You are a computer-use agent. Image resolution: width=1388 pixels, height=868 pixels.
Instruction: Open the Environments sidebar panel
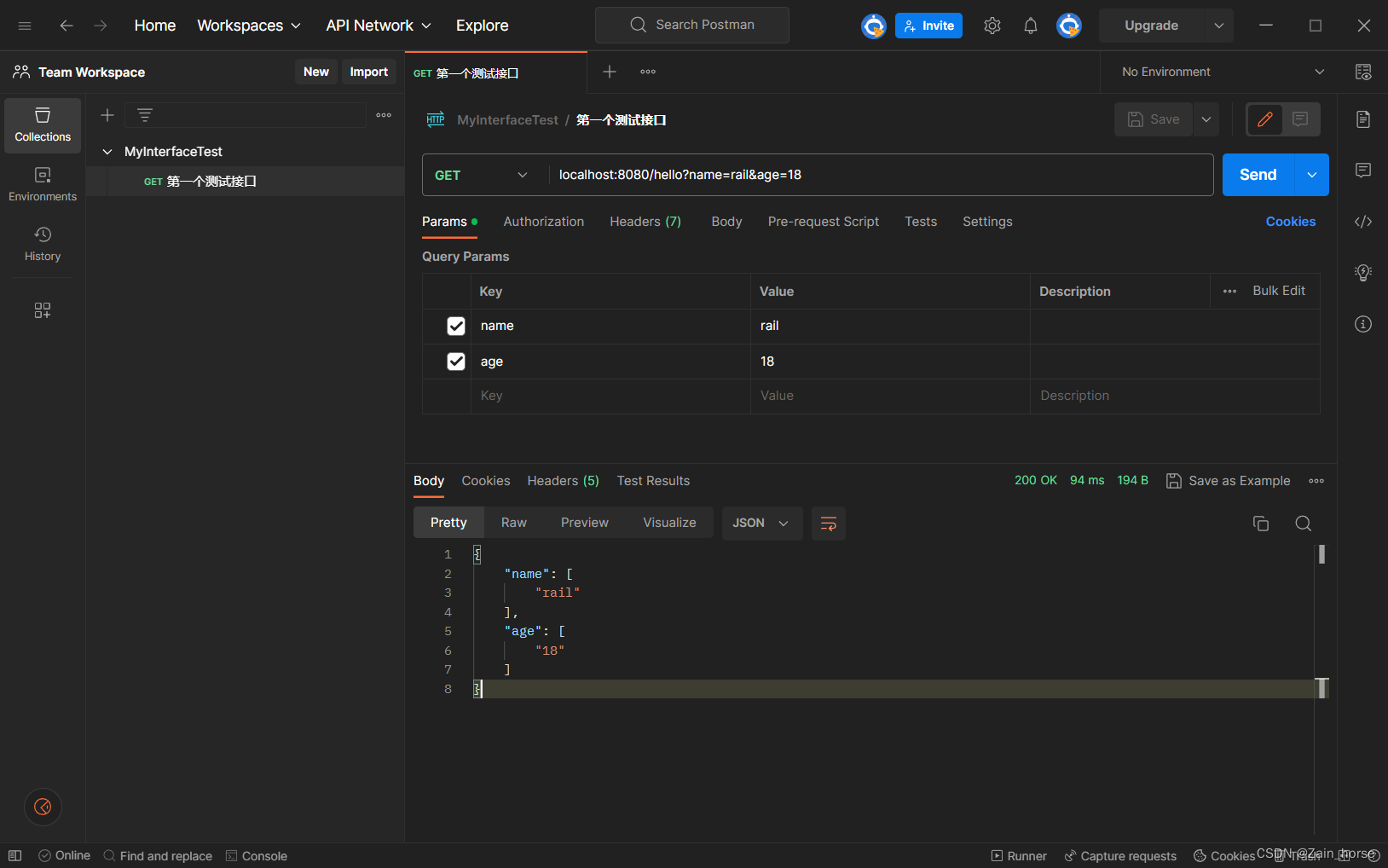coord(43,185)
